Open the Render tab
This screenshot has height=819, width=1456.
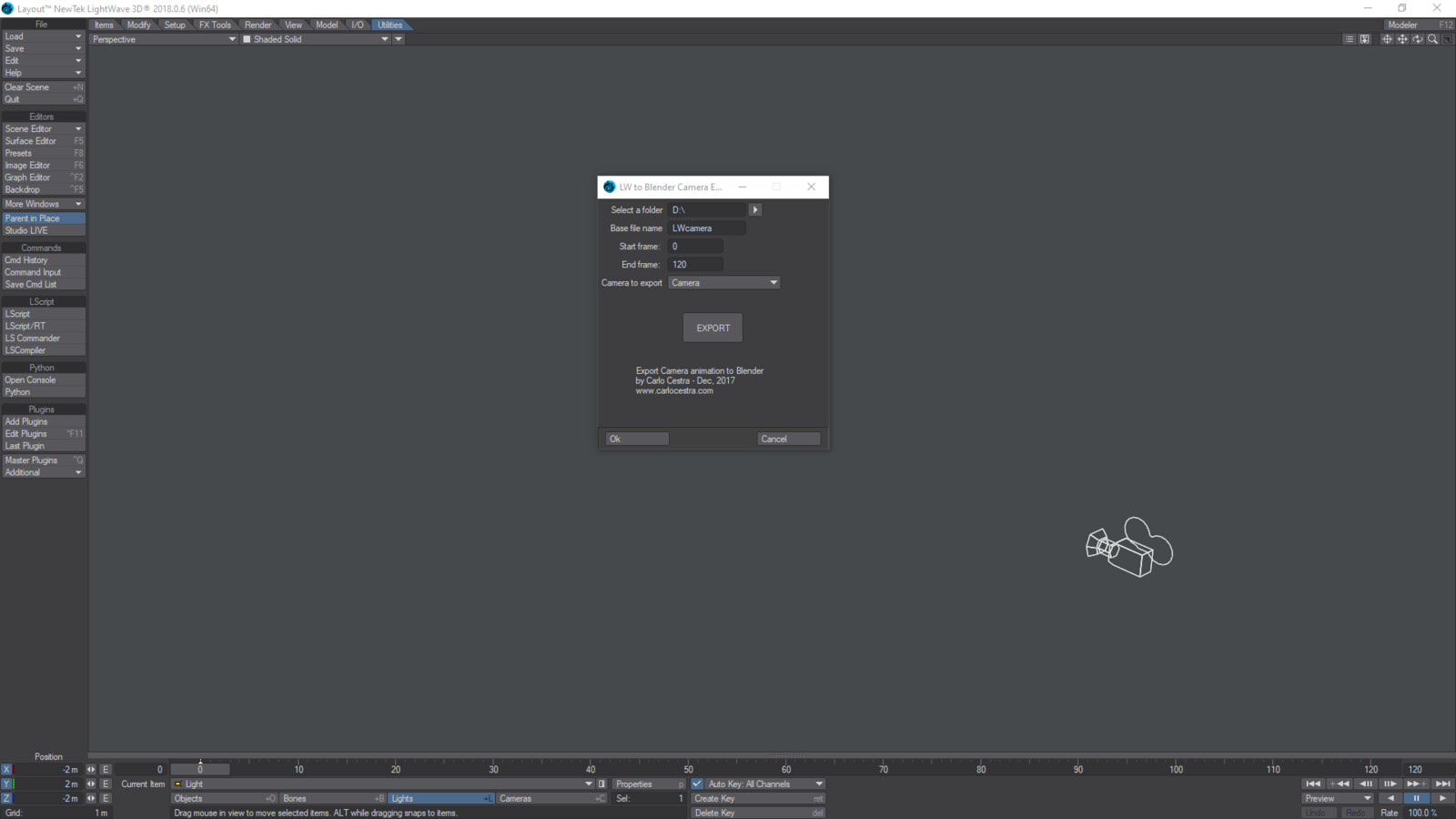click(x=258, y=25)
